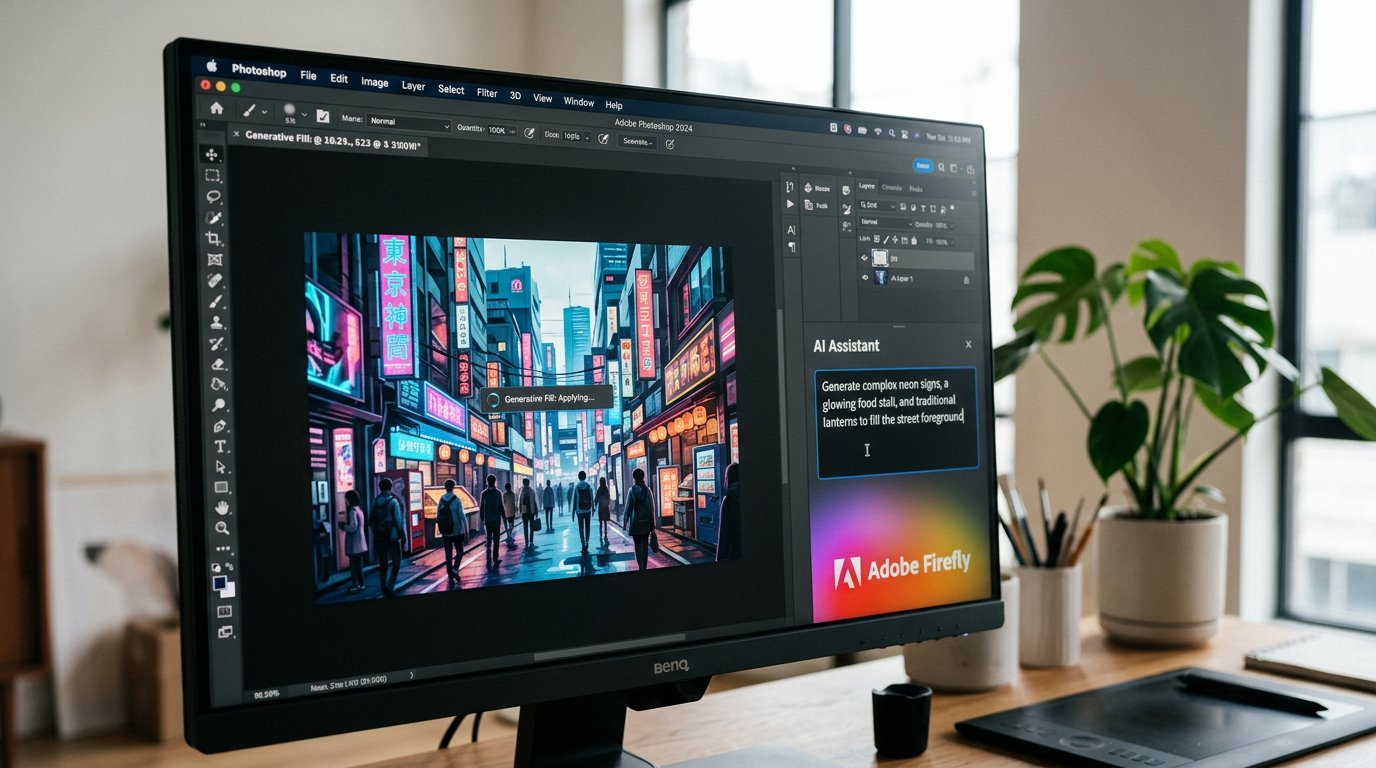The width and height of the screenshot is (1376, 768).
Task: Select the Move tool
Action: click(211, 154)
